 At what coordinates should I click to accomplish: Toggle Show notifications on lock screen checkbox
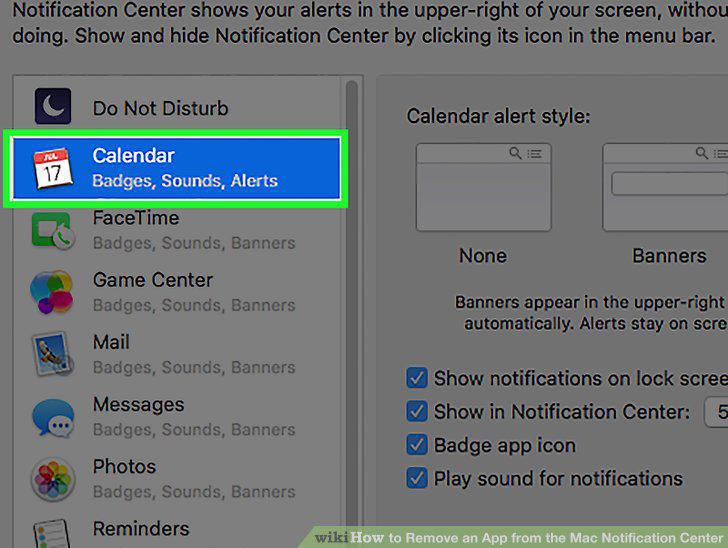coord(417,378)
